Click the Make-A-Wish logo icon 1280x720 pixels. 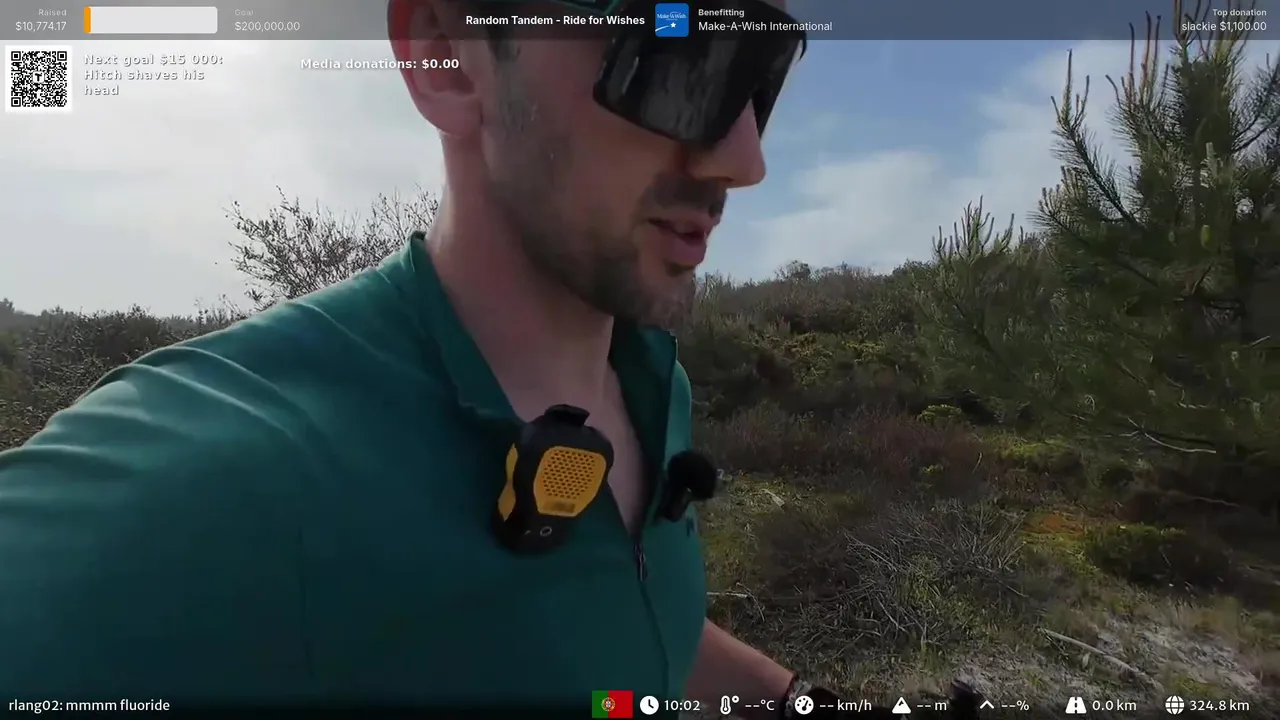tap(672, 20)
